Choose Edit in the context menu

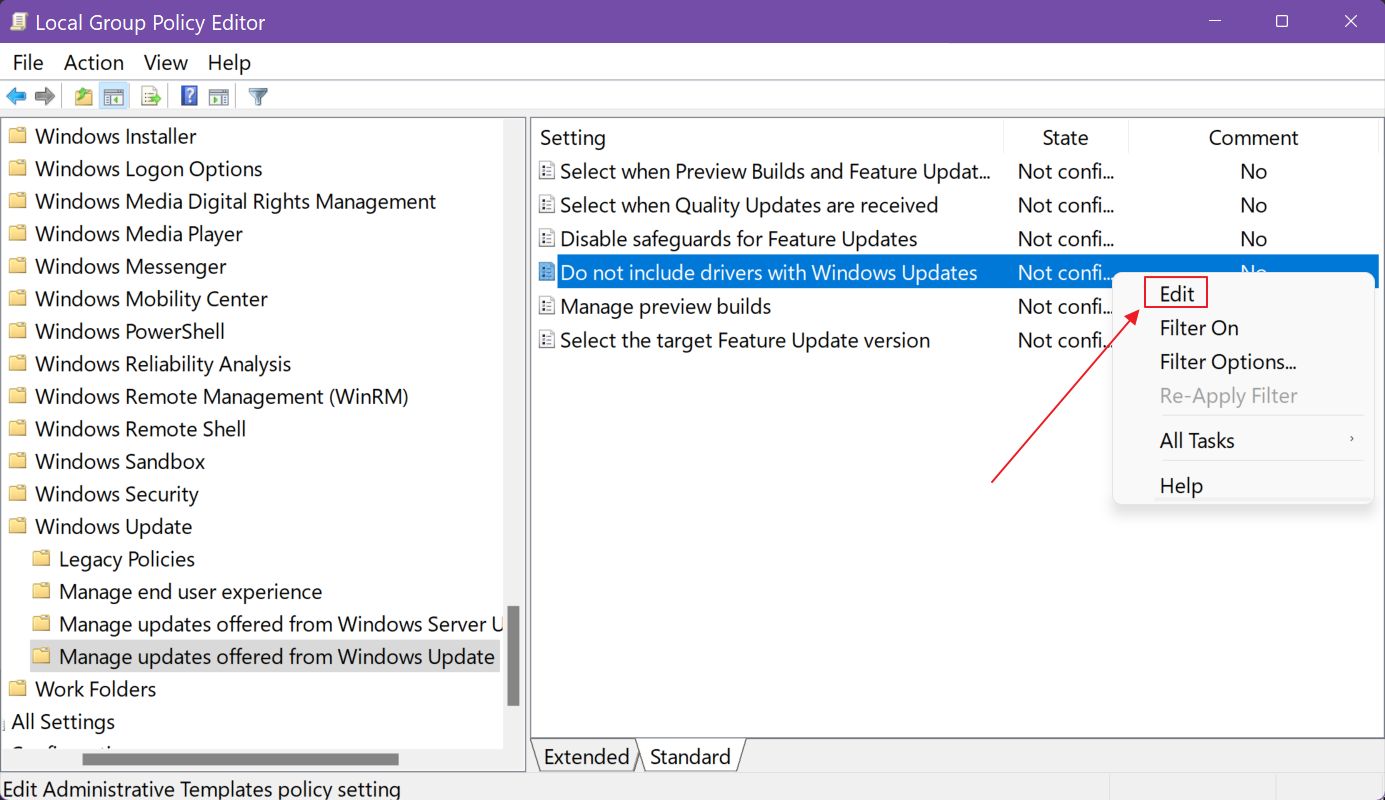[1177, 294]
